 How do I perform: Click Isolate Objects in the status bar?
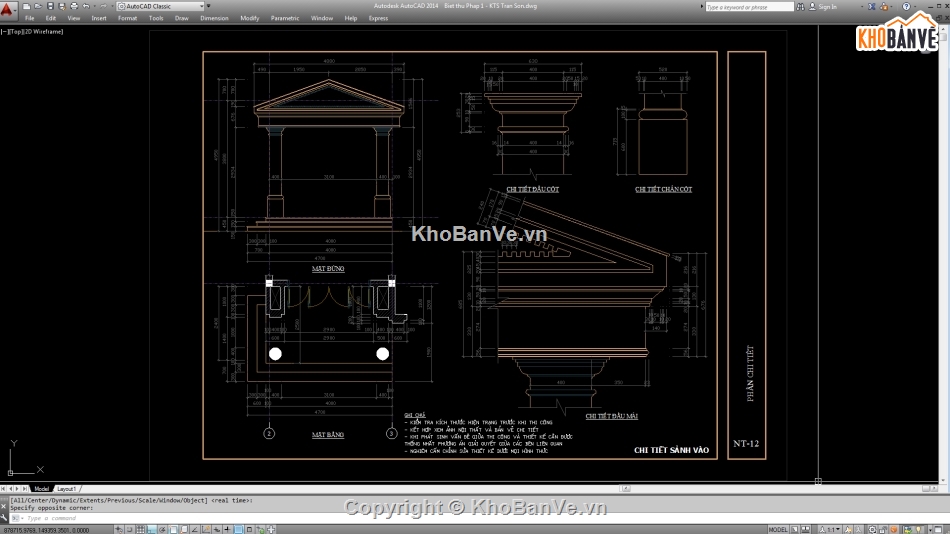(918, 529)
